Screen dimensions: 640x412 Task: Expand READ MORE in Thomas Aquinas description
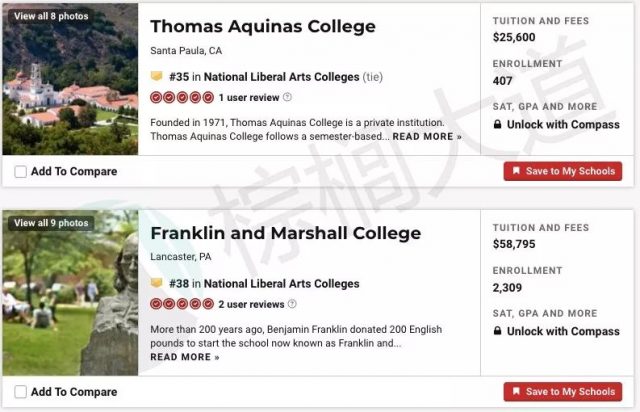coord(427,137)
